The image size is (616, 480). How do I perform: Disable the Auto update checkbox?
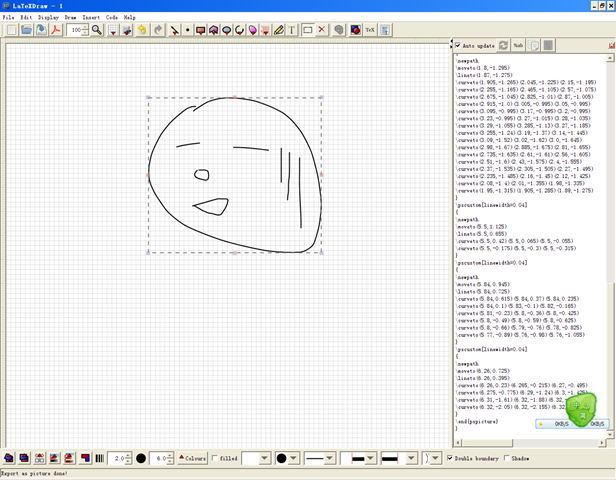458,46
